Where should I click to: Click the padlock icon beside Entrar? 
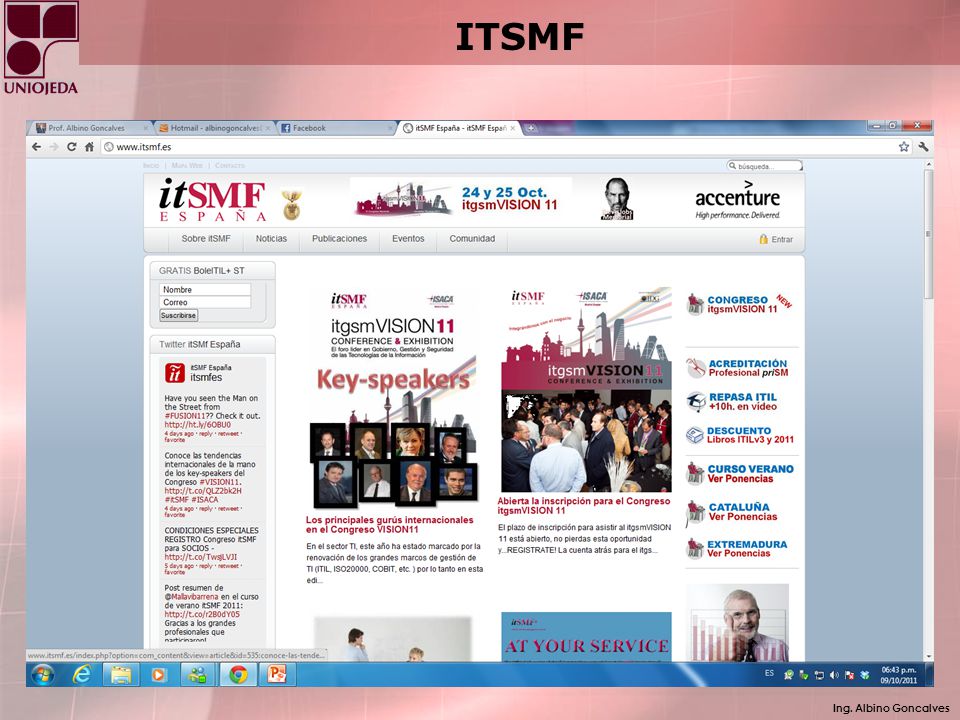[763, 239]
